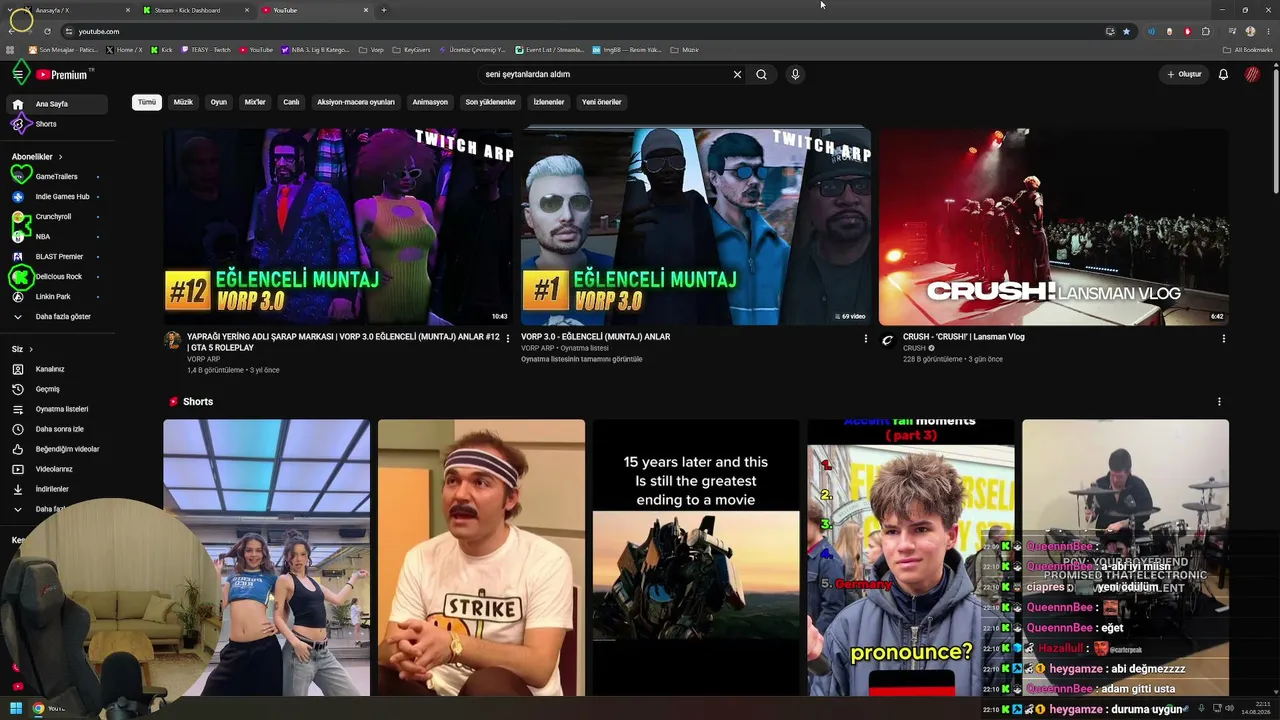The image size is (1280, 720).
Task: Open the '15 years later' Shorts thumbnail
Action: (696, 557)
